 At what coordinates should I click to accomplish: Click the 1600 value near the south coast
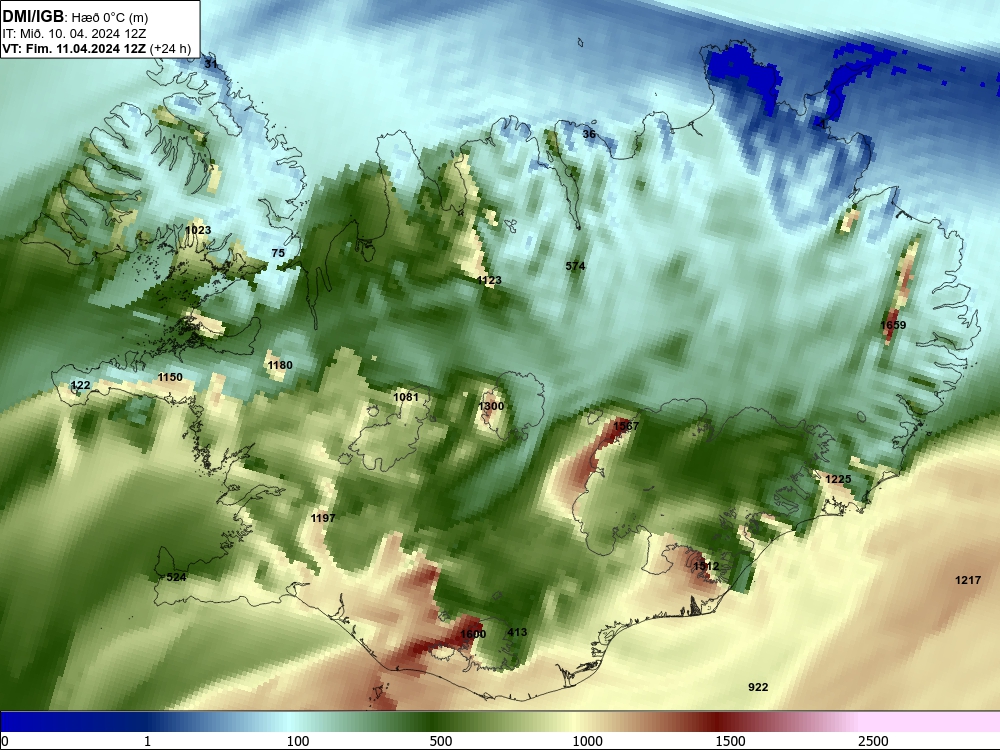click(473, 634)
